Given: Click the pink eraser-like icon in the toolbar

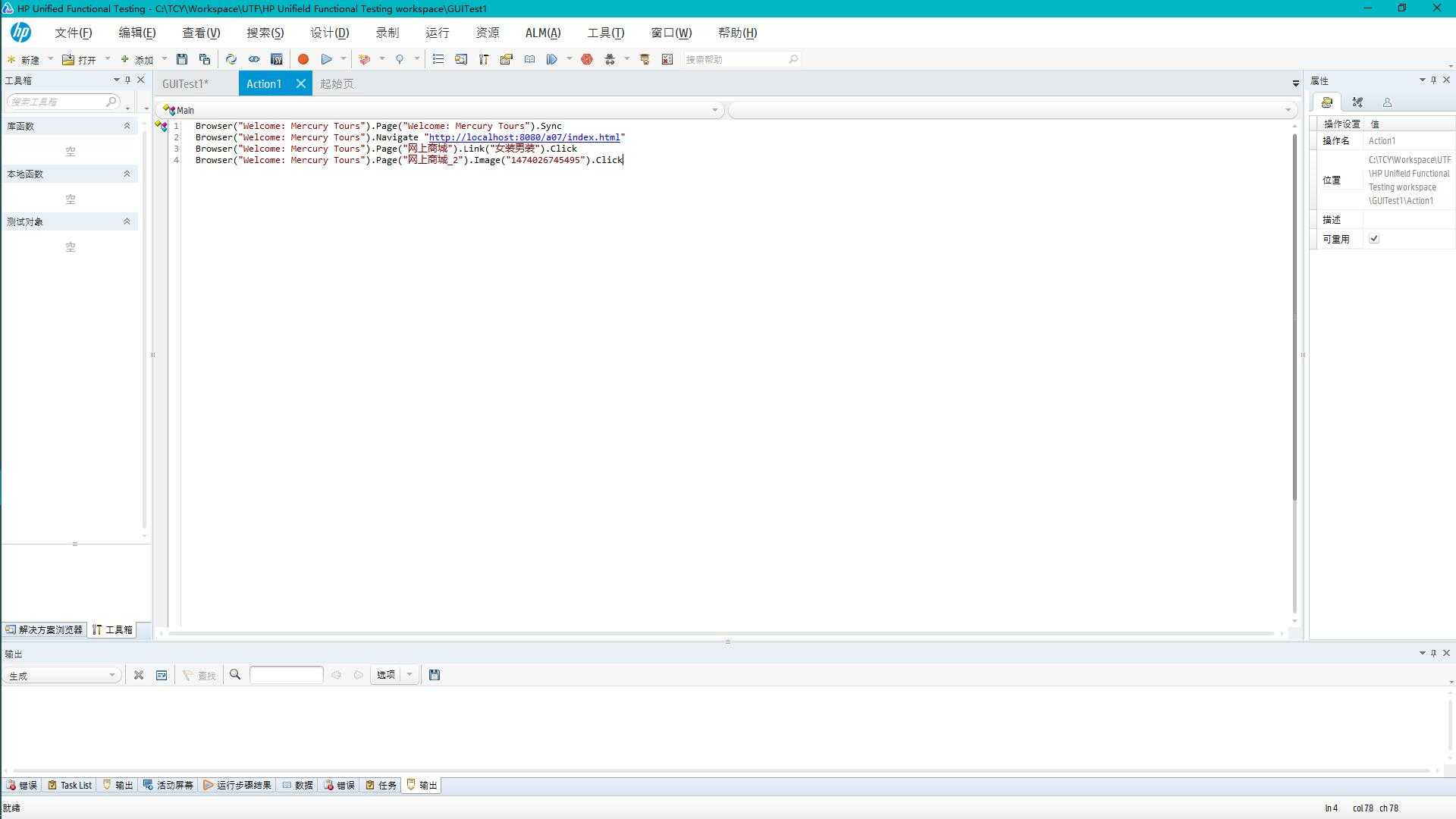Looking at the screenshot, I should (365, 59).
